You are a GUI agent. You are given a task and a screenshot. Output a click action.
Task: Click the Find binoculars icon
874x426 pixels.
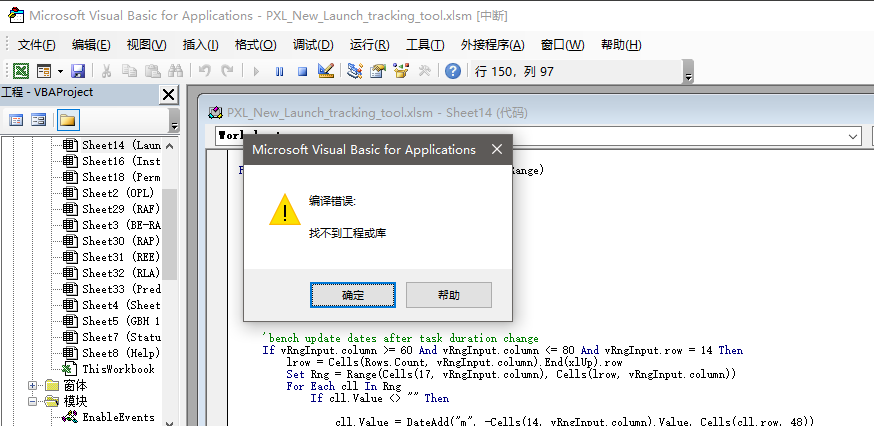tap(176, 71)
